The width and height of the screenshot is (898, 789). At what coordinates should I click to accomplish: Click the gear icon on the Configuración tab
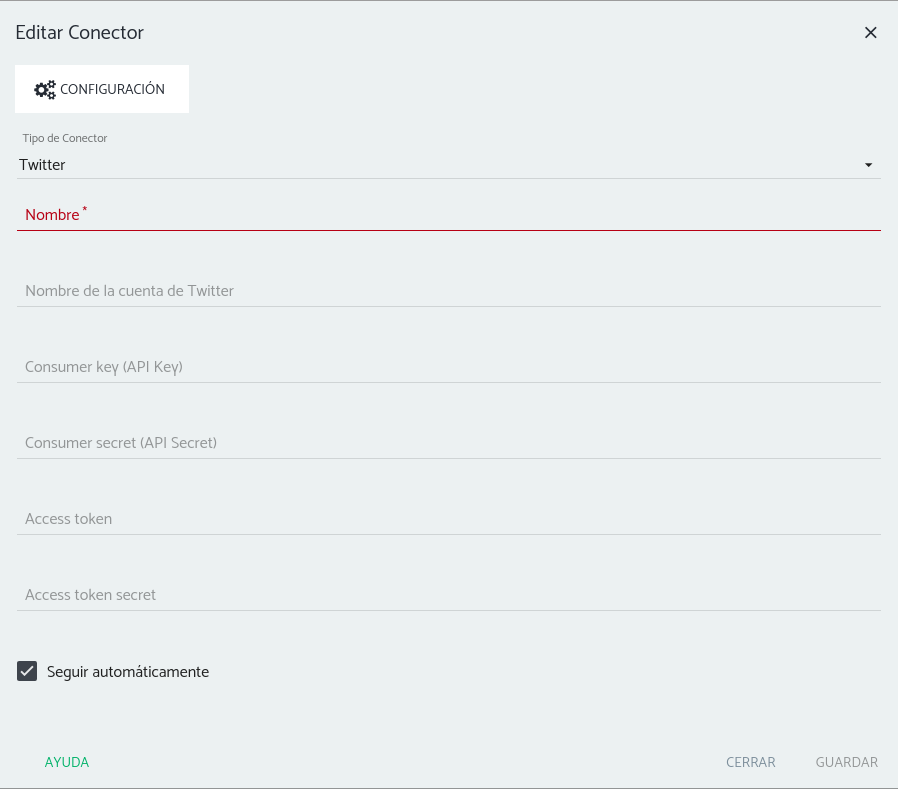[45, 89]
